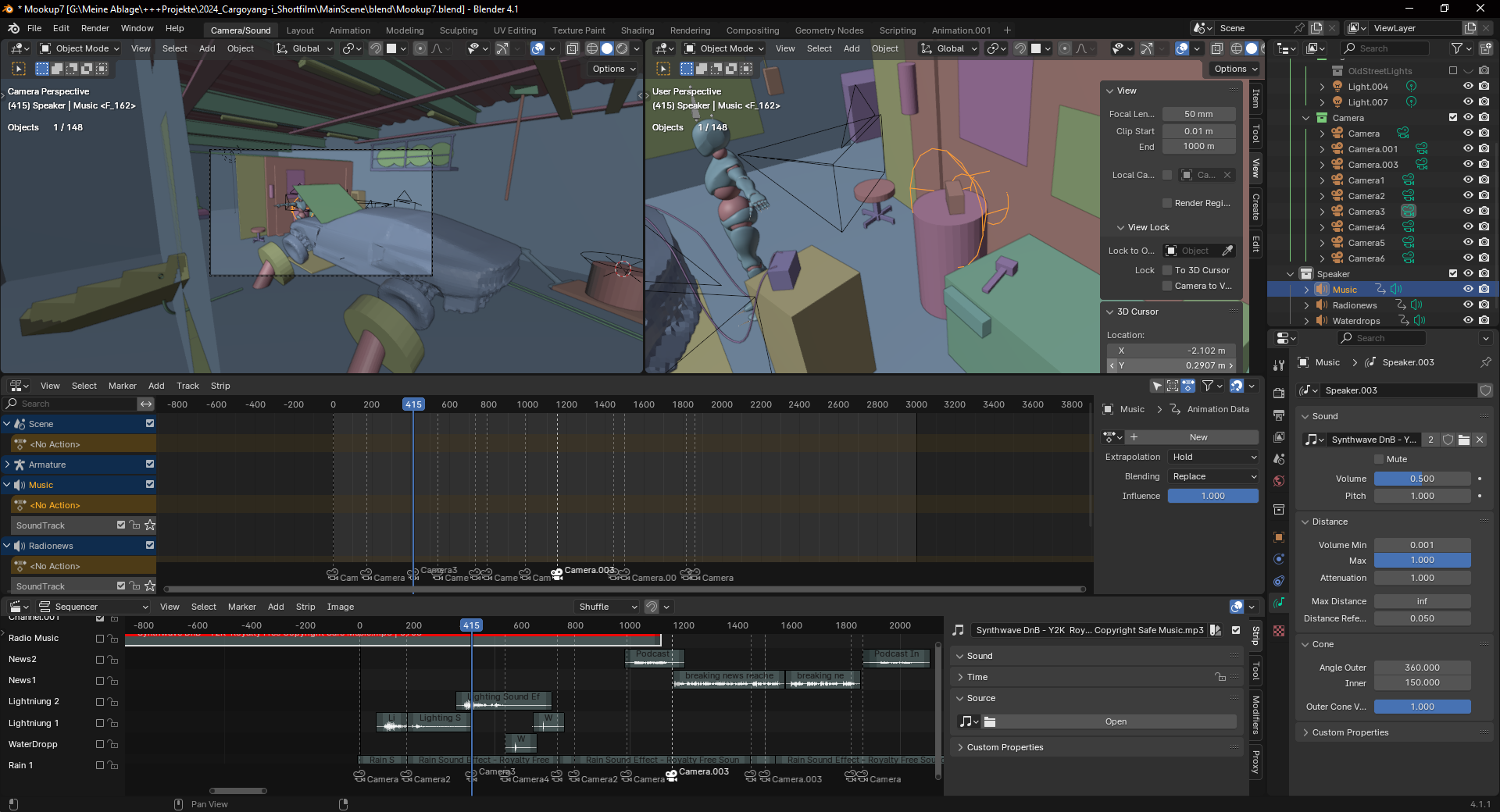Pin the Properties editor context
1500x812 pixels.
click(x=1485, y=362)
